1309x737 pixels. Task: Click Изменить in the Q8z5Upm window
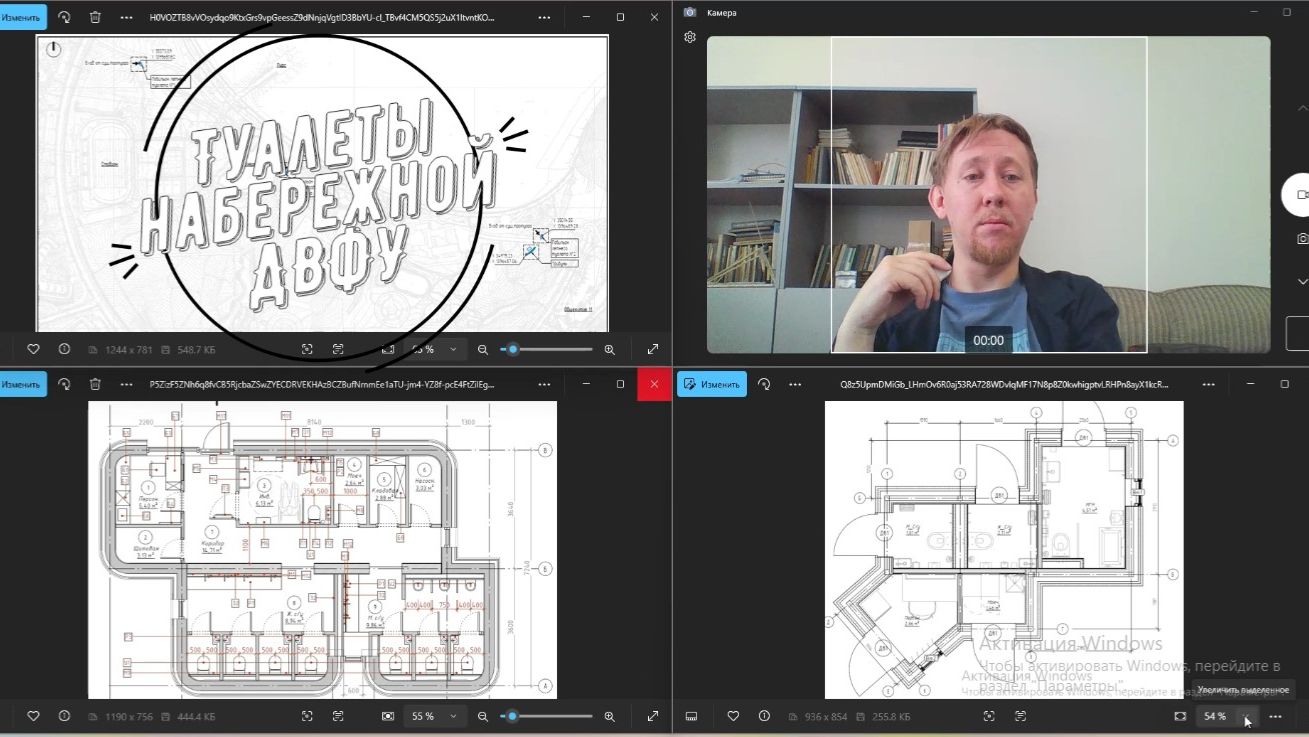point(712,384)
